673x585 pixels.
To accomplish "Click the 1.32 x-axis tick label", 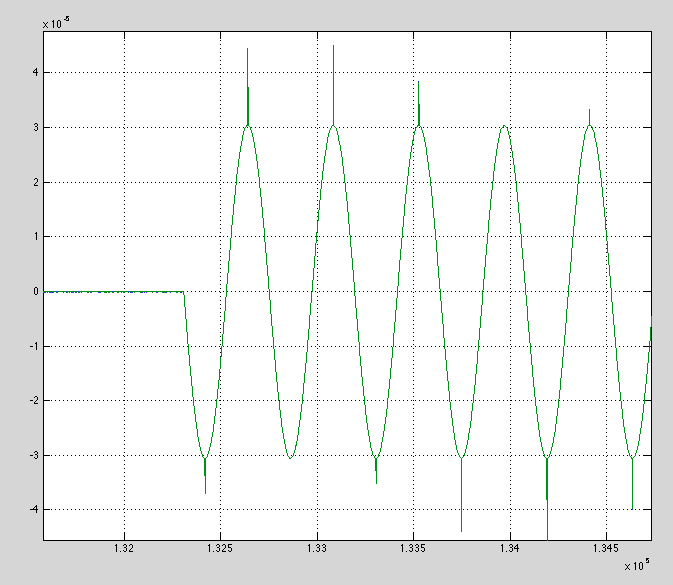I will 124,549.
